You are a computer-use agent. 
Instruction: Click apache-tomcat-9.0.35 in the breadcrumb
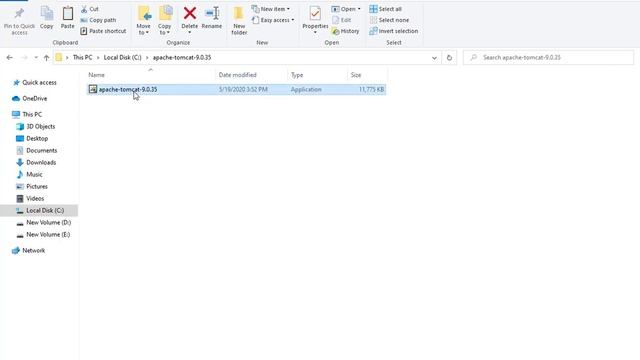[x=182, y=58]
